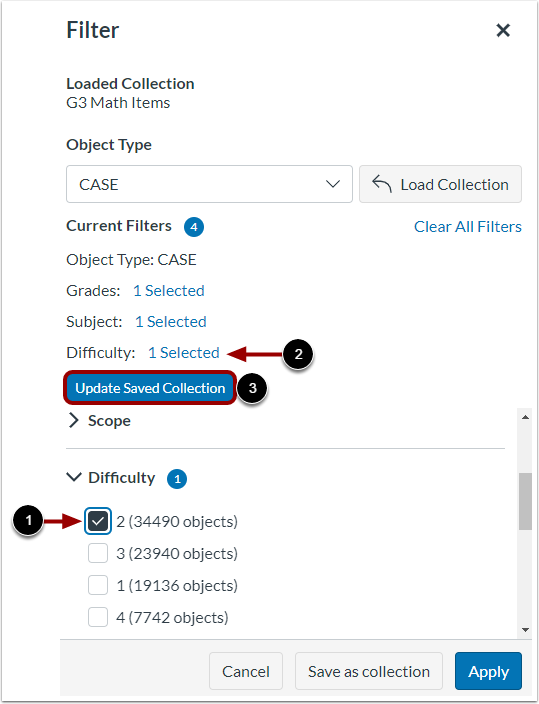Check difficulty 3 (23940 objects) checkbox
Image resolution: width=539 pixels, height=704 pixels.
(x=98, y=553)
